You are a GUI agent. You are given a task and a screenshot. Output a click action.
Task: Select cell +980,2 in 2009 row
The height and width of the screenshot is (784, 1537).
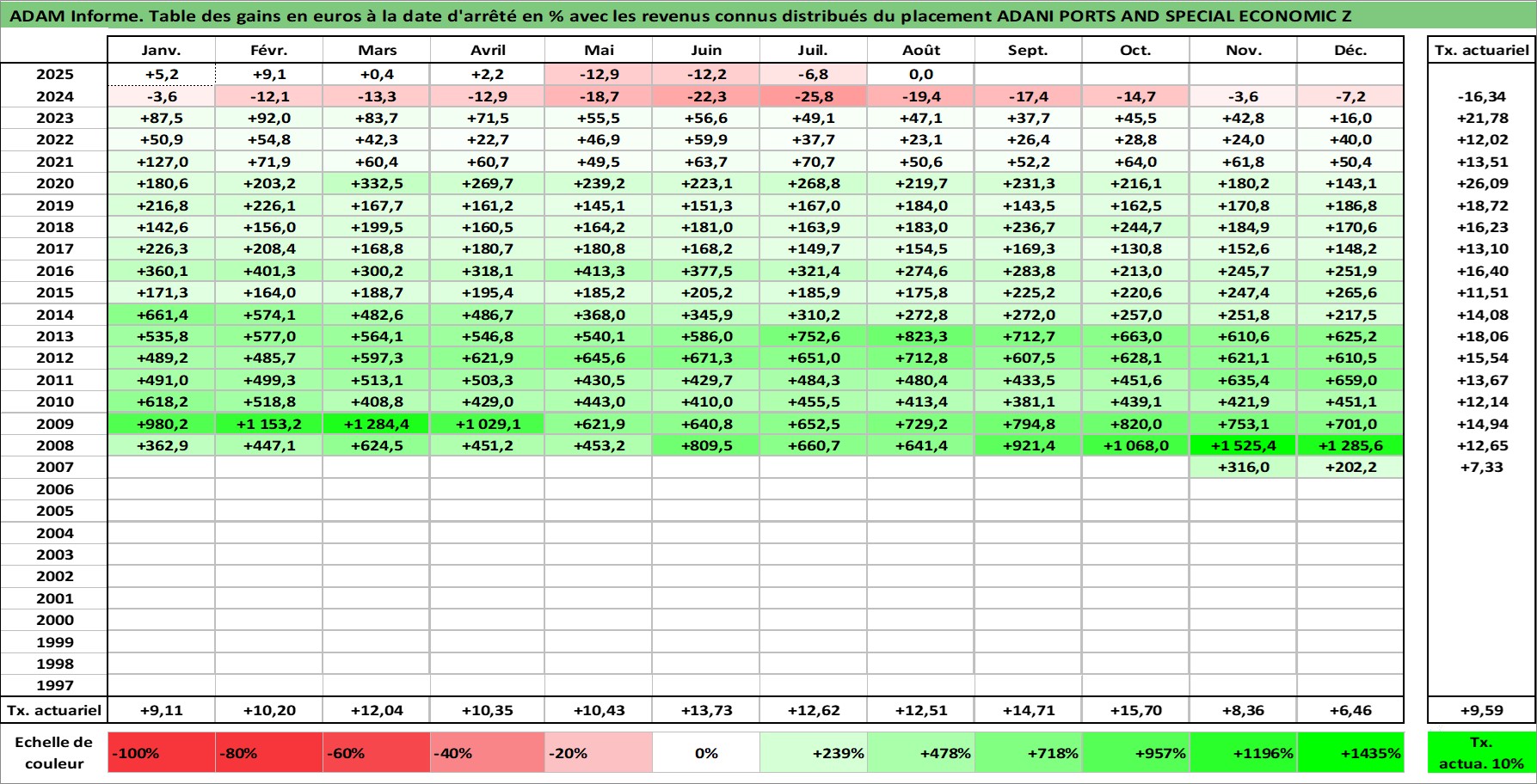coord(161,424)
